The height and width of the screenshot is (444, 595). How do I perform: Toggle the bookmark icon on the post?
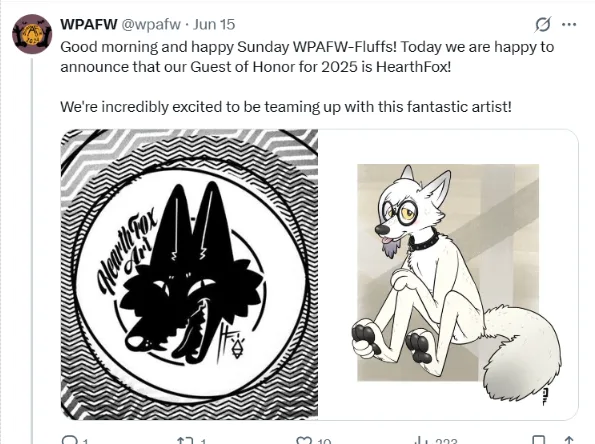(538, 440)
